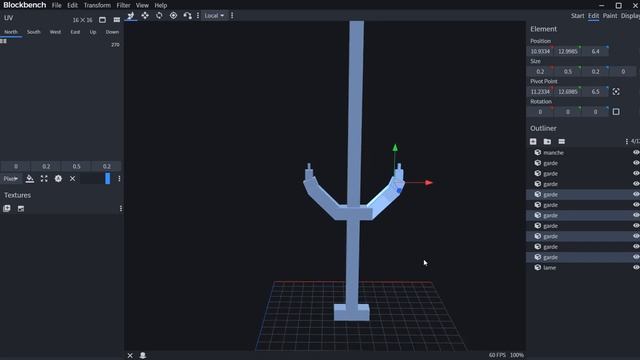Click the add texture icon under Textures
The height and width of the screenshot is (360, 640).
point(7,209)
